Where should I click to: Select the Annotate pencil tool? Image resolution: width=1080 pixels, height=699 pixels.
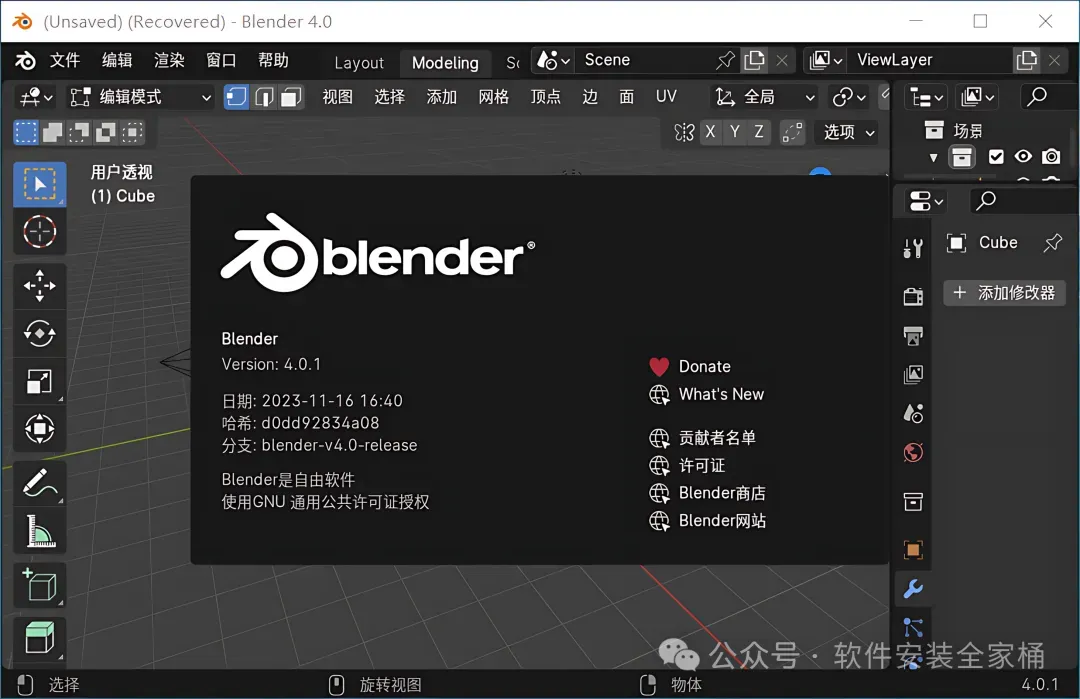40,483
